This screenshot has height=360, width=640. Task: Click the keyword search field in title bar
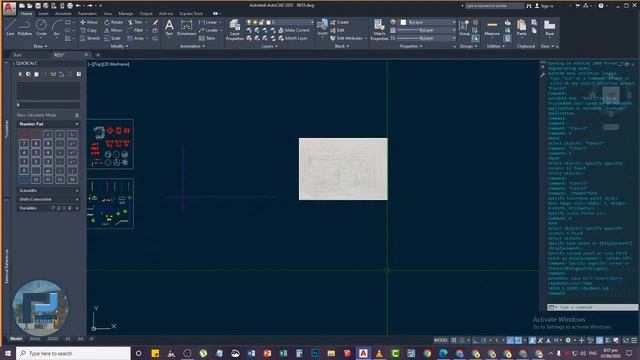(x=495, y=6)
